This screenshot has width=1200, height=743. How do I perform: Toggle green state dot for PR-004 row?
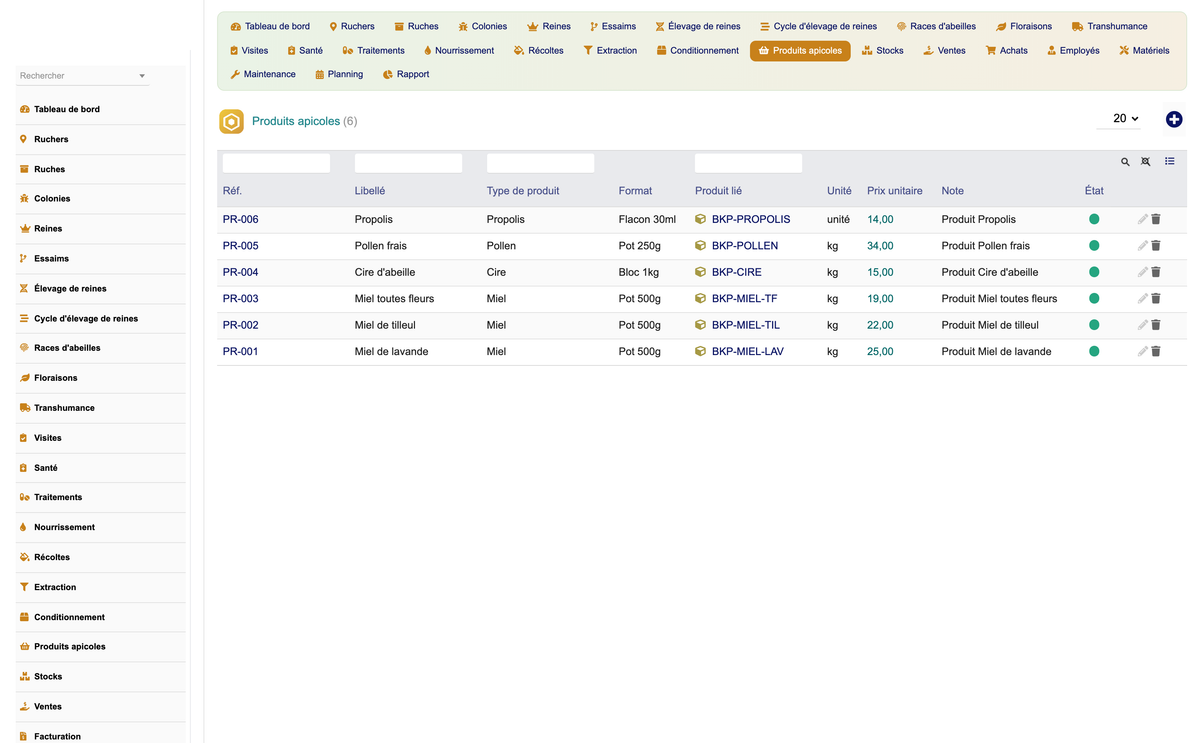[x=1094, y=272]
